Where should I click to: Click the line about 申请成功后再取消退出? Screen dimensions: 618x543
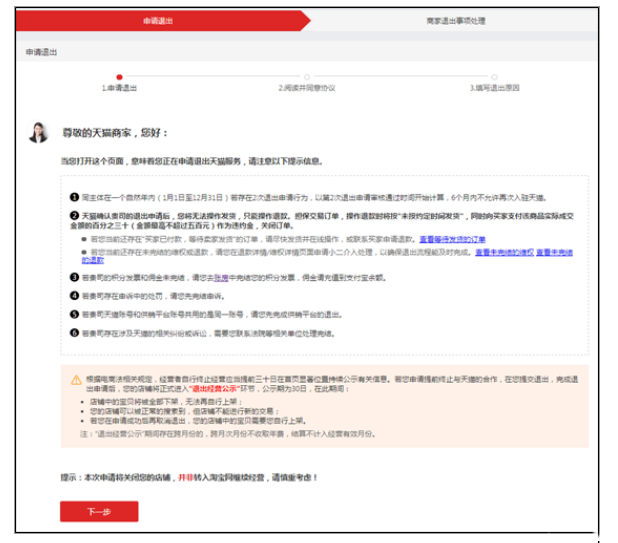click(x=198, y=421)
